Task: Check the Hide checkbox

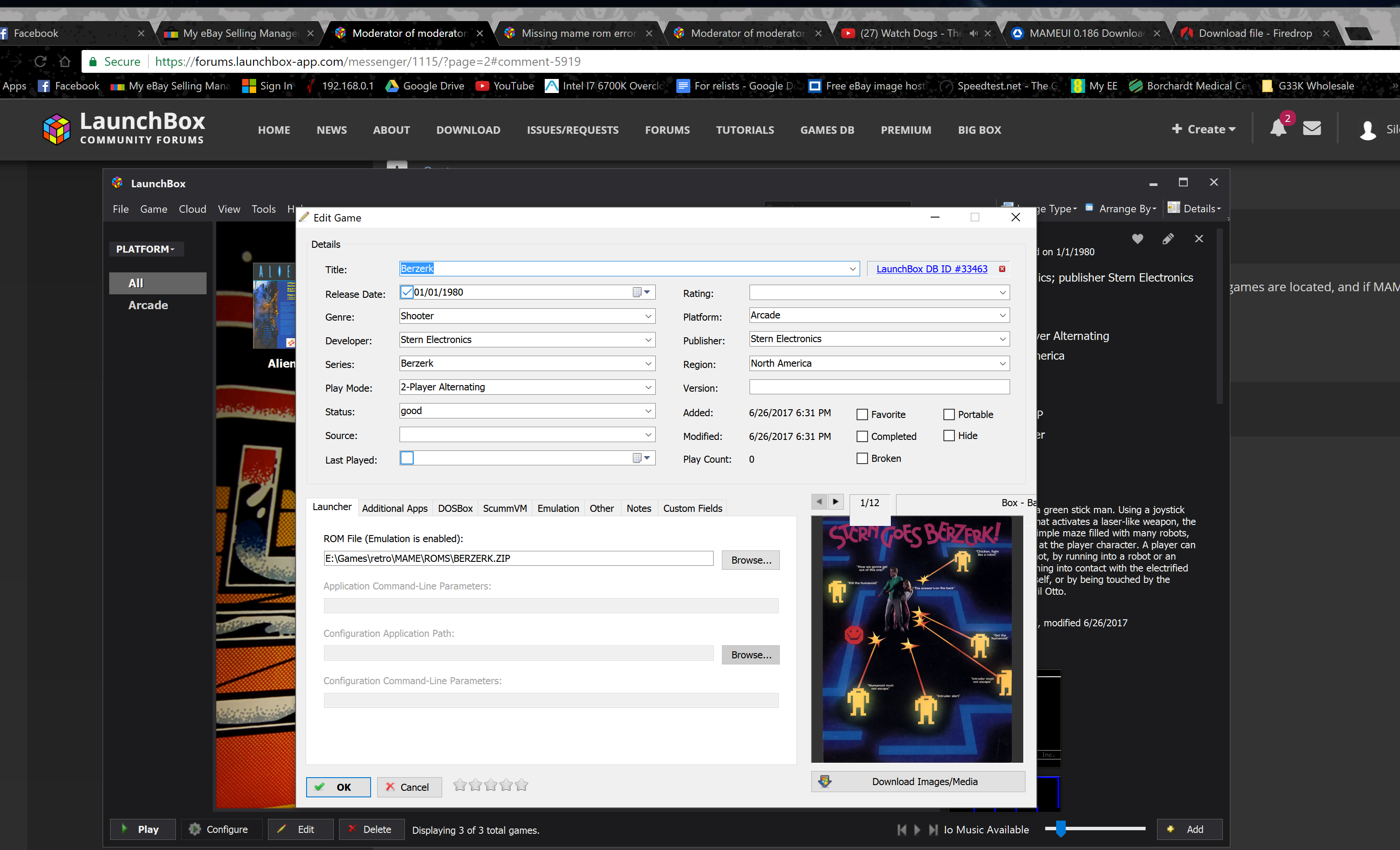Action: tap(949, 435)
